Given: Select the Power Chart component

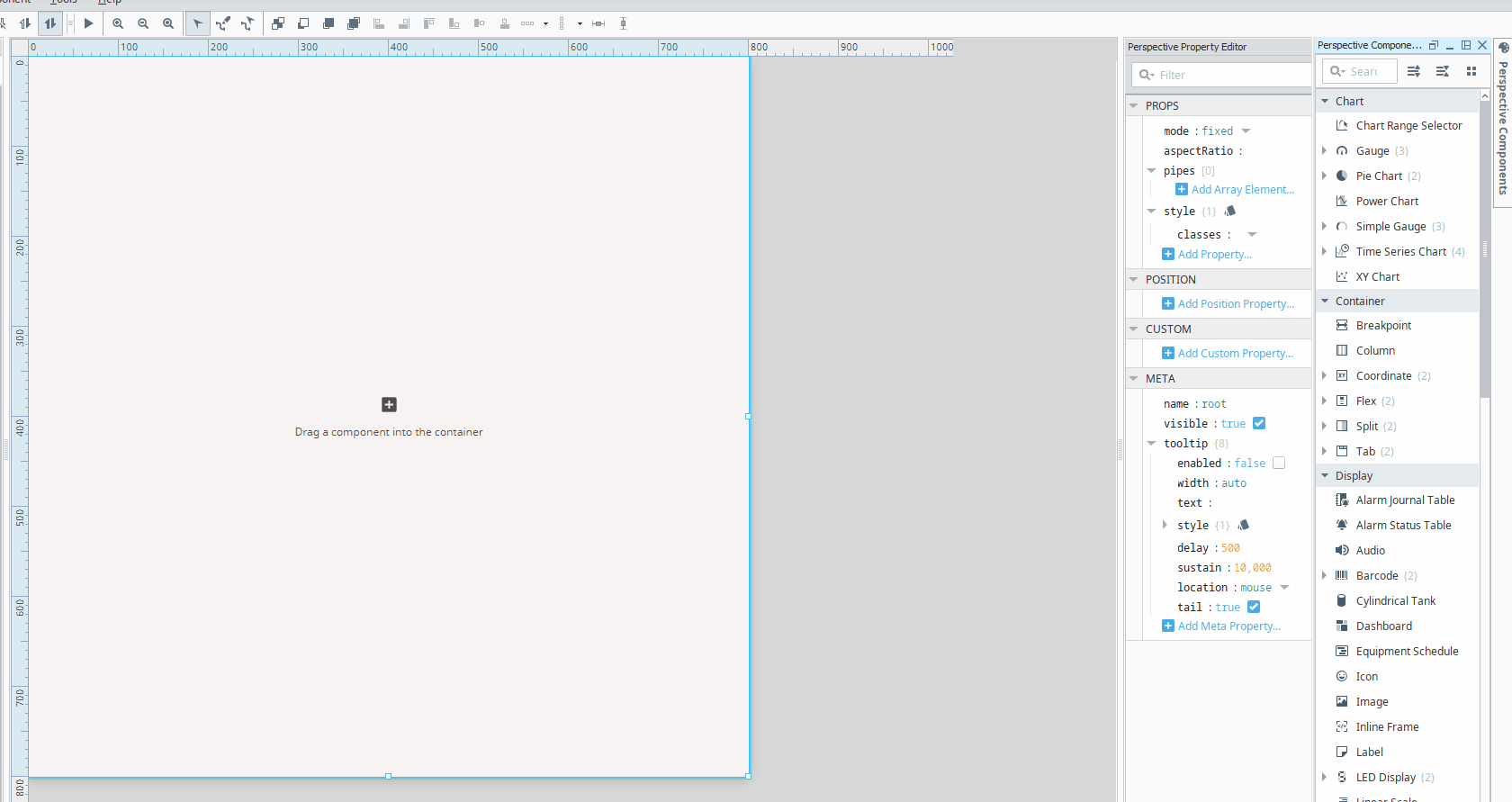Looking at the screenshot, I should 1387,202.
